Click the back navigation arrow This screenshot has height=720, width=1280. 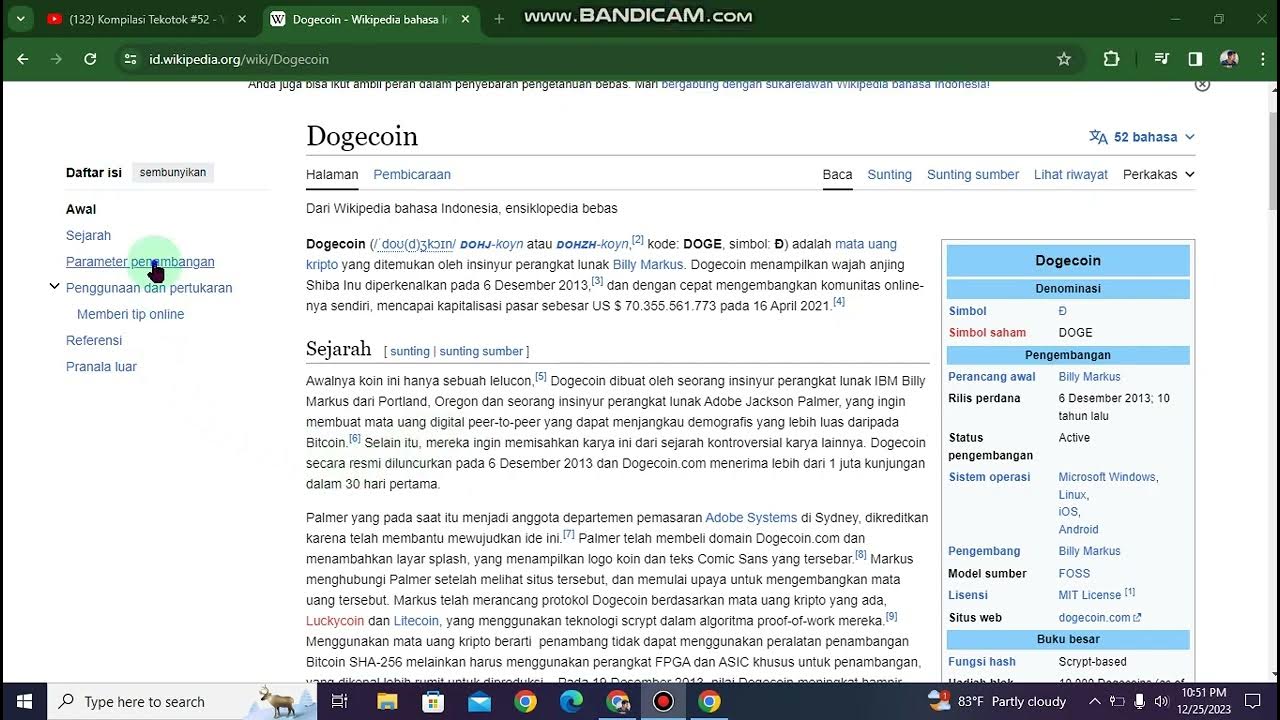coord(22,59)
